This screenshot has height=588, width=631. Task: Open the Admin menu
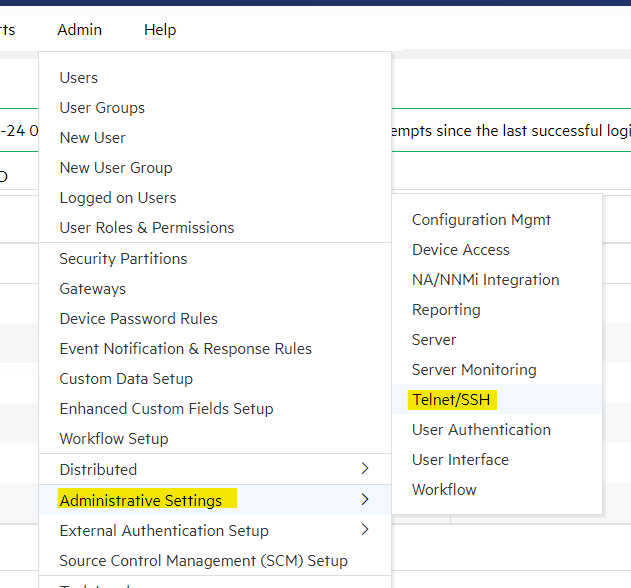pos(79,30)
